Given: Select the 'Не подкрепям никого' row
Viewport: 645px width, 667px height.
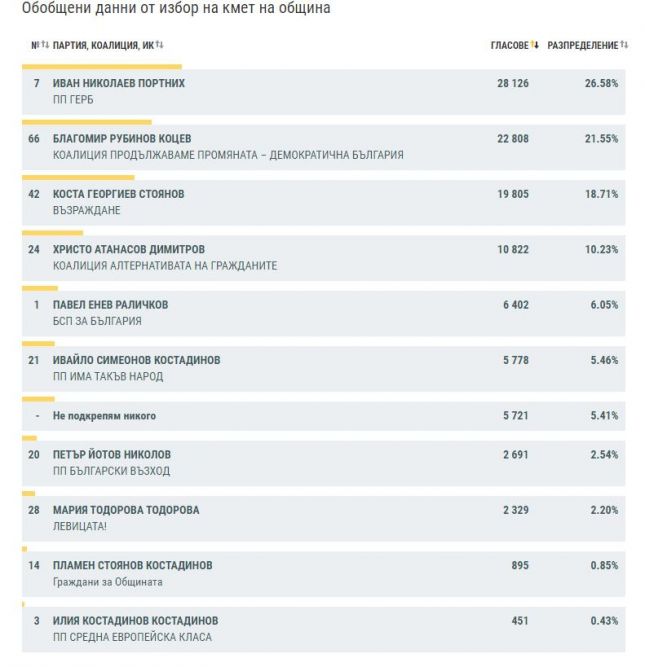Looking at the screenshot, I should coord(104,415).
